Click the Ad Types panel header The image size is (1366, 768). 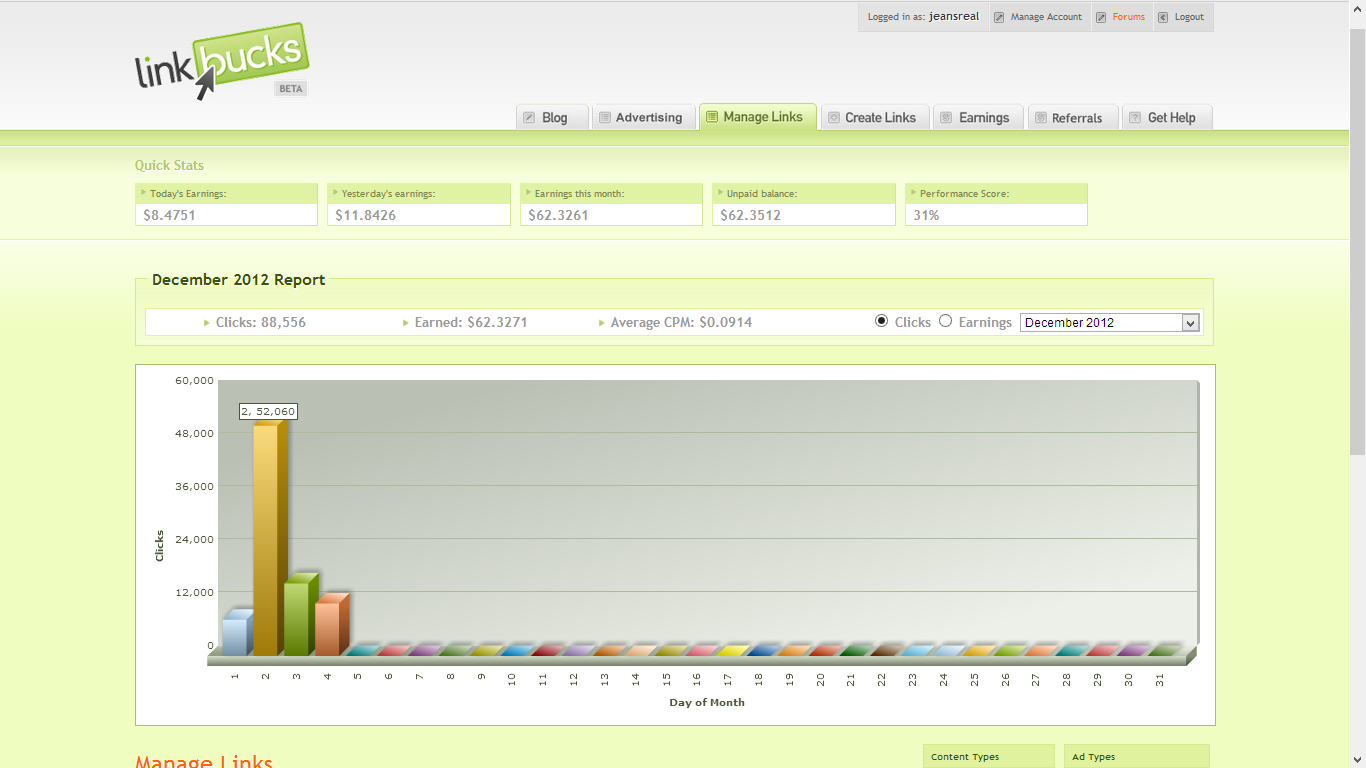(x=1136, y=756)
